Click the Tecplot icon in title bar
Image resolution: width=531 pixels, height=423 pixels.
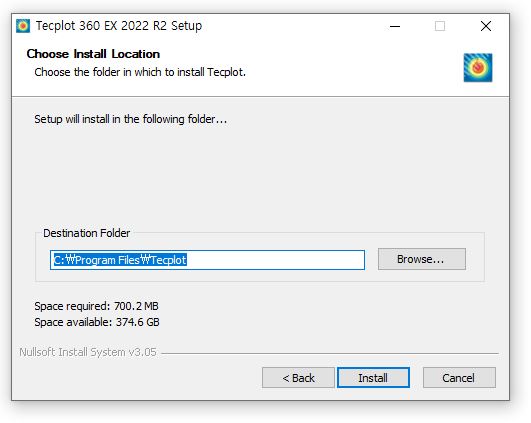coord(23,26)
